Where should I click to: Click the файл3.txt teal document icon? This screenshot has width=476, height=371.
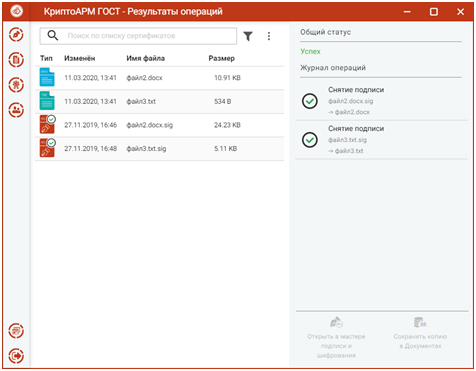coord(47,101)
